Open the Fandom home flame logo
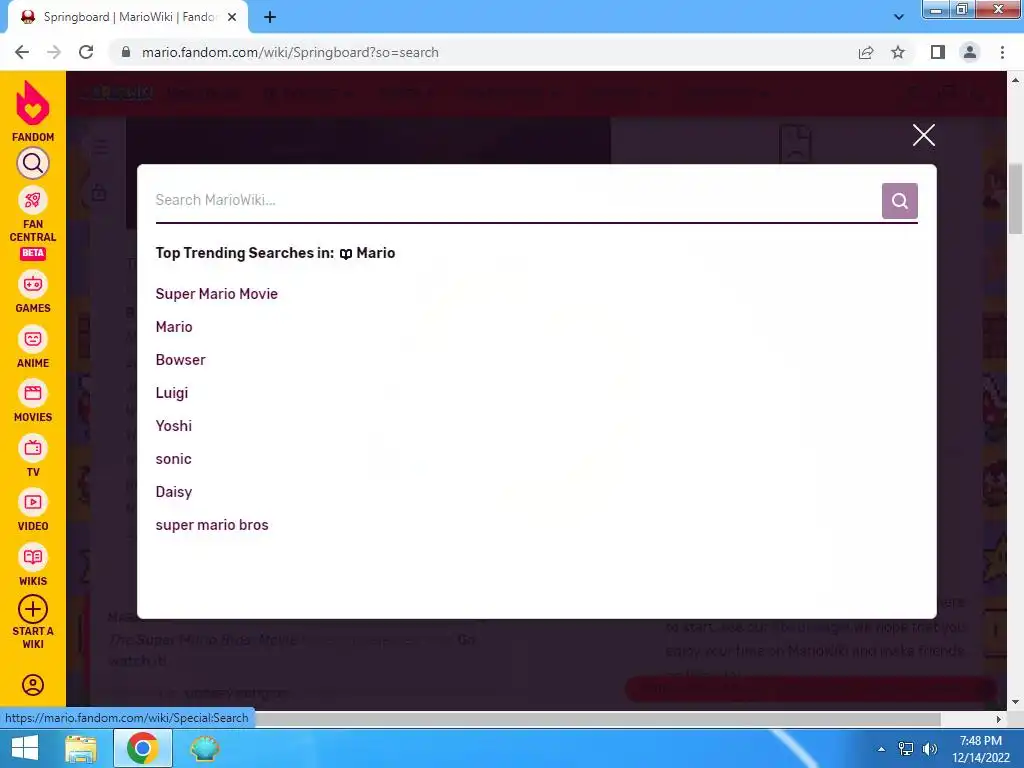This screenshot has width=1024, height=768. [x=33, y=103]
